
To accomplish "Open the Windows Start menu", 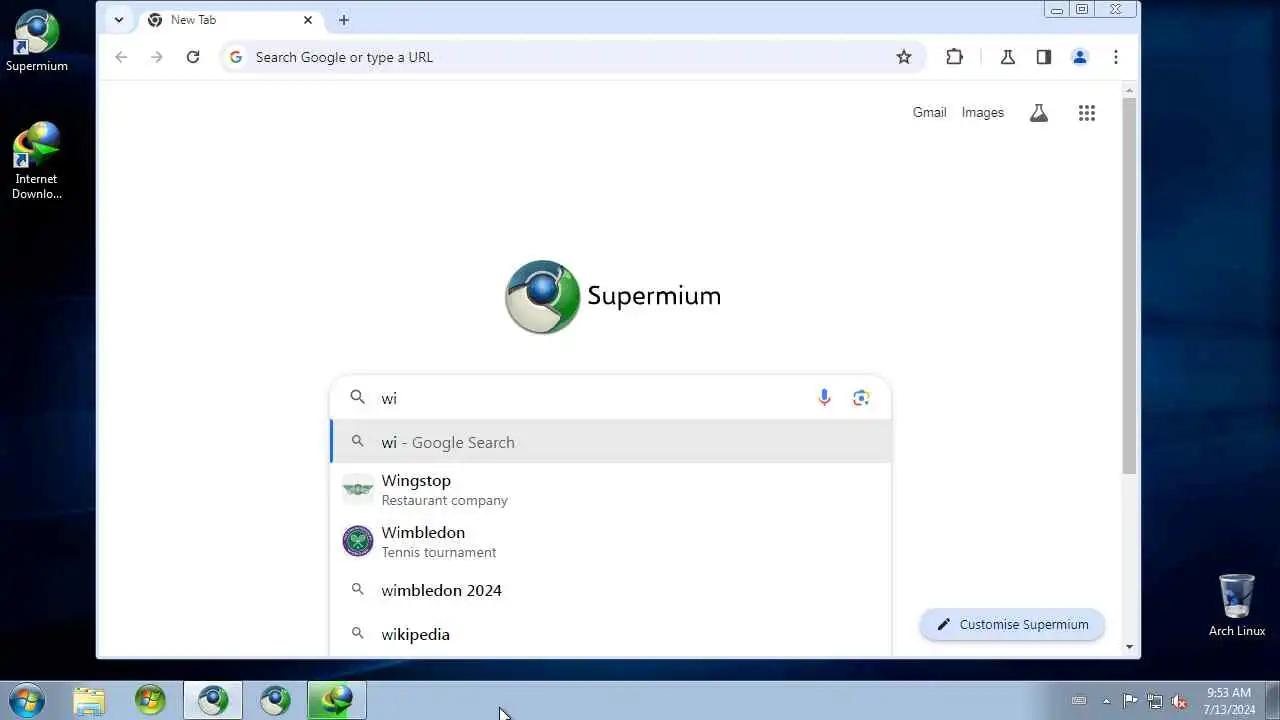I will (27, 700).
